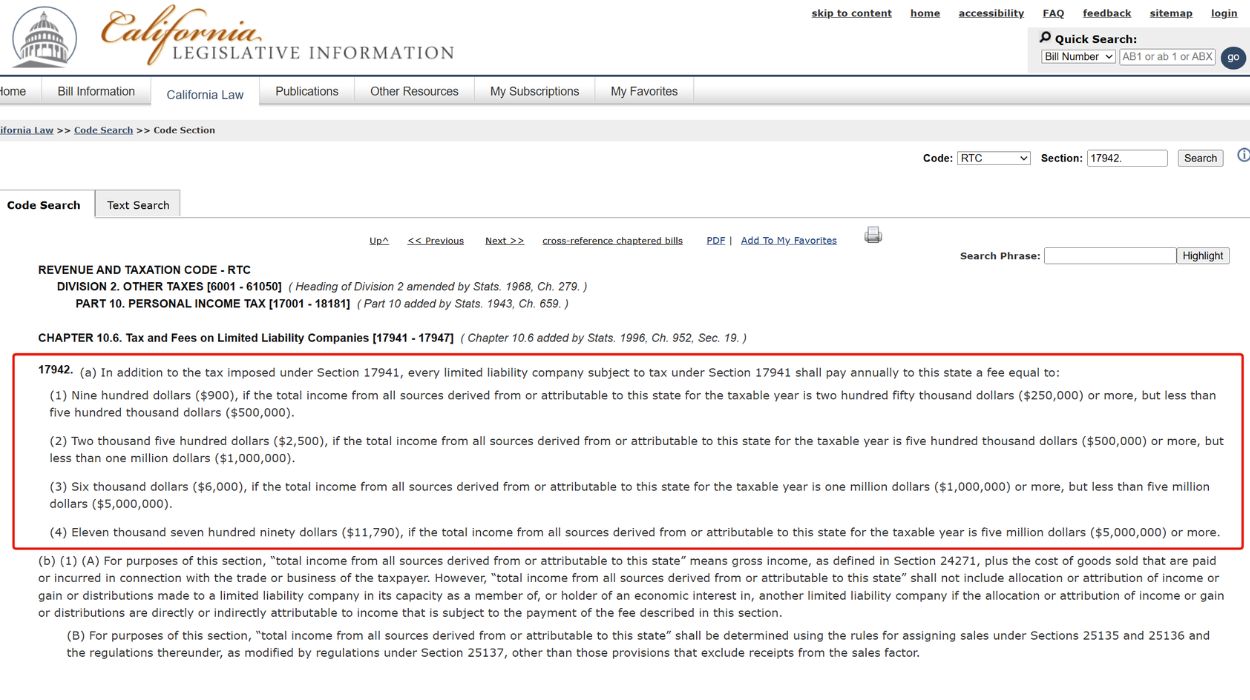Open the Bill Number quick search dropdown
Viewport: 1250px width, 700px height.
(x=1077, y=56)
